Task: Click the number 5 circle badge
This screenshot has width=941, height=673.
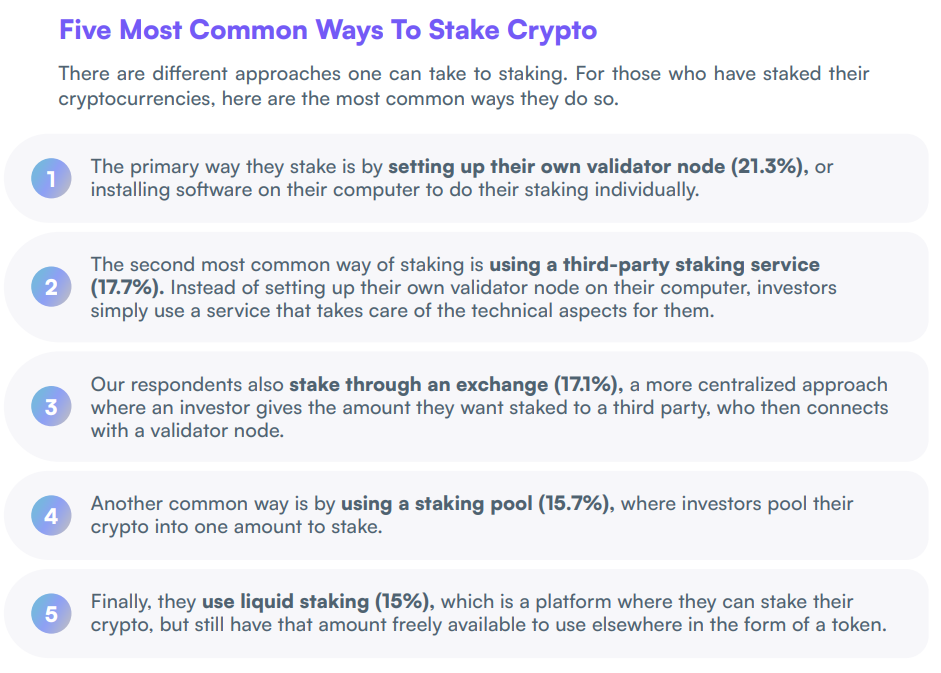Action: tap(52, 614)
